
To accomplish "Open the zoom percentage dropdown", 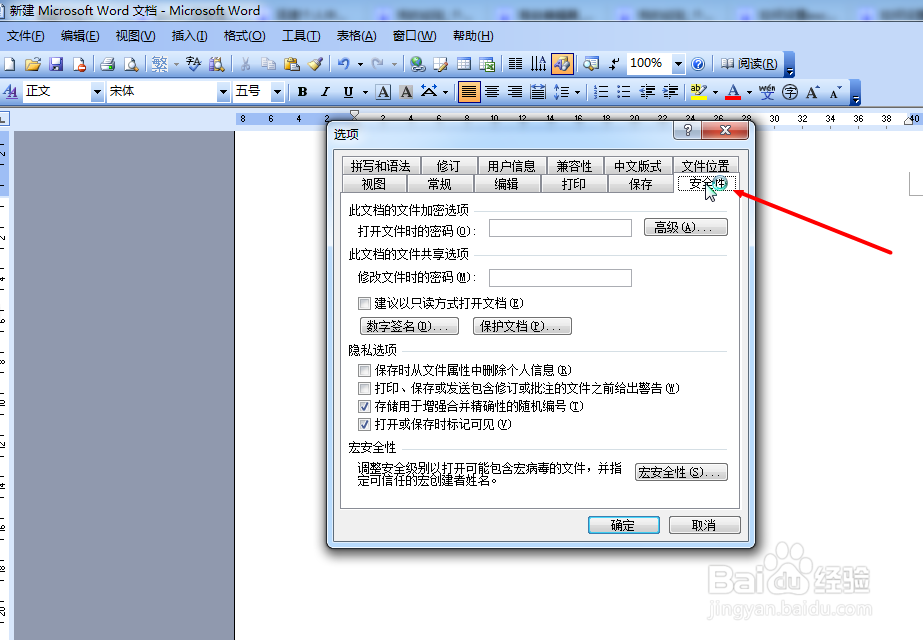I will (x=678, y=64).
